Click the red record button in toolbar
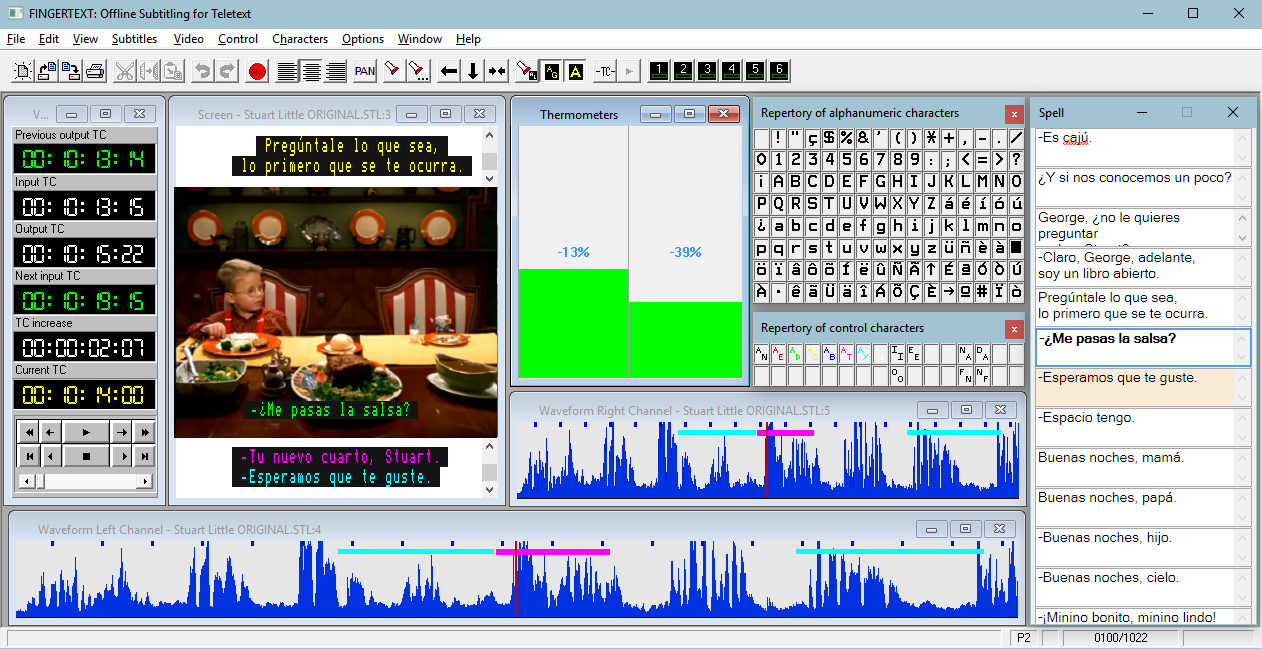1262x649 pixels. pyautogui.click(x=257, y=71)
